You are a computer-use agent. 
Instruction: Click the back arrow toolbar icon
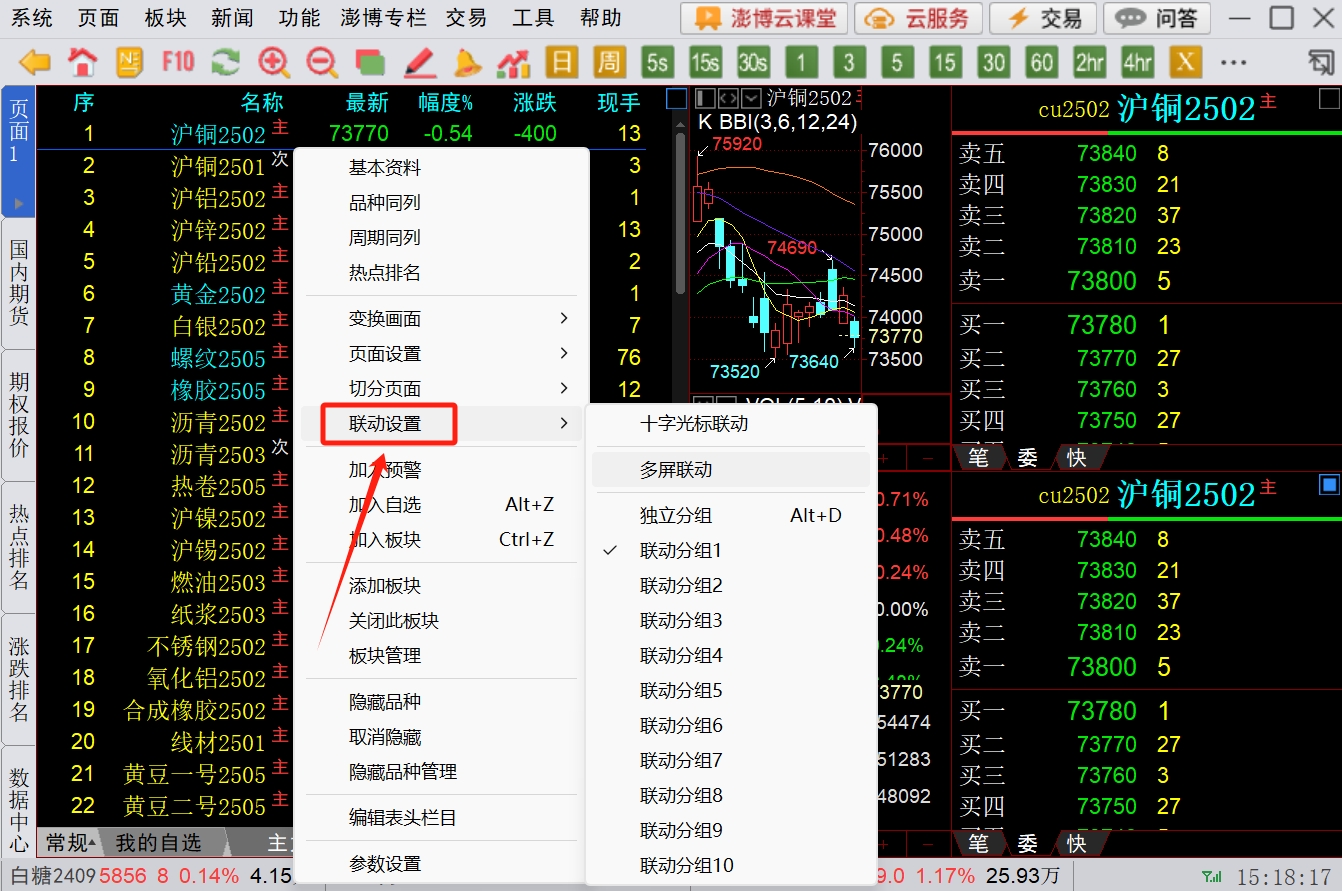point(35,63)
